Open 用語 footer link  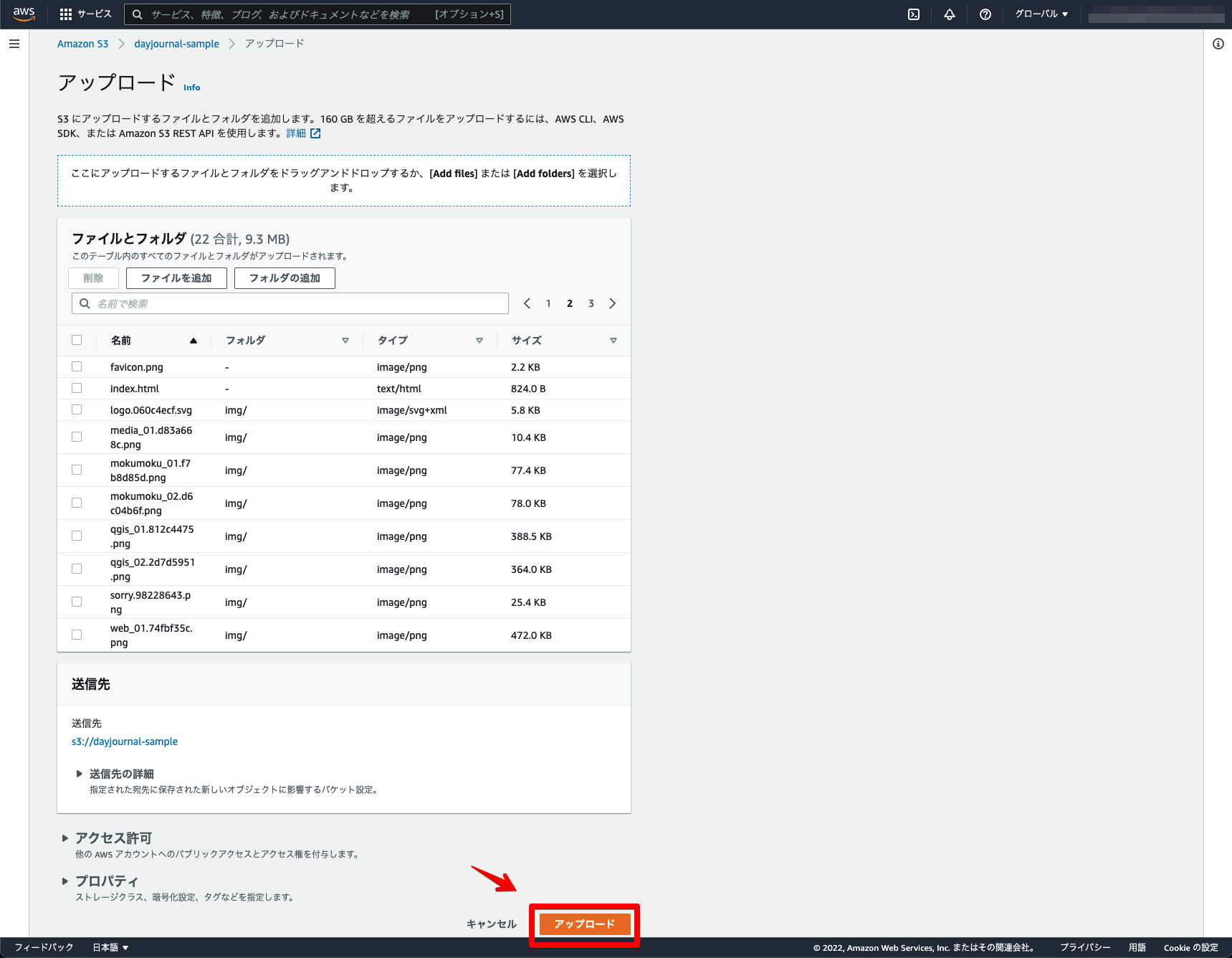(1137, 947)
